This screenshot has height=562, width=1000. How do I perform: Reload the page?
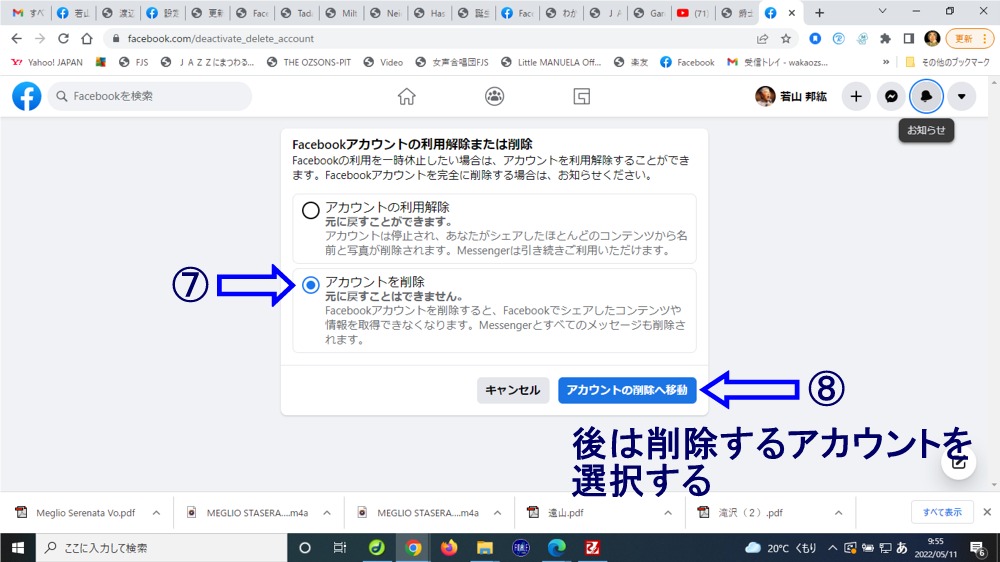point(63,38)
